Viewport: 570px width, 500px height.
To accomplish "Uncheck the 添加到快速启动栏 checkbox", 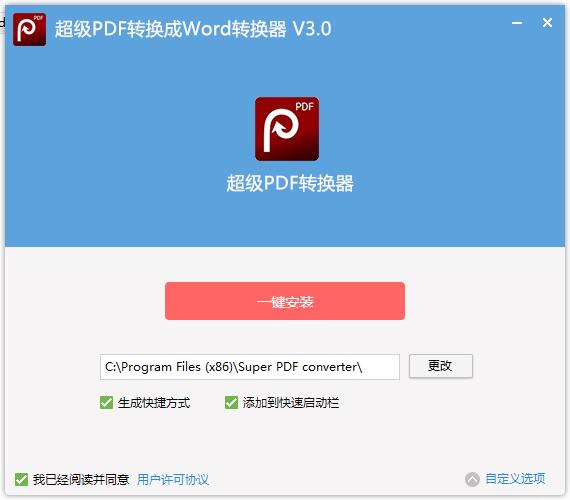I will click(231, 403).
